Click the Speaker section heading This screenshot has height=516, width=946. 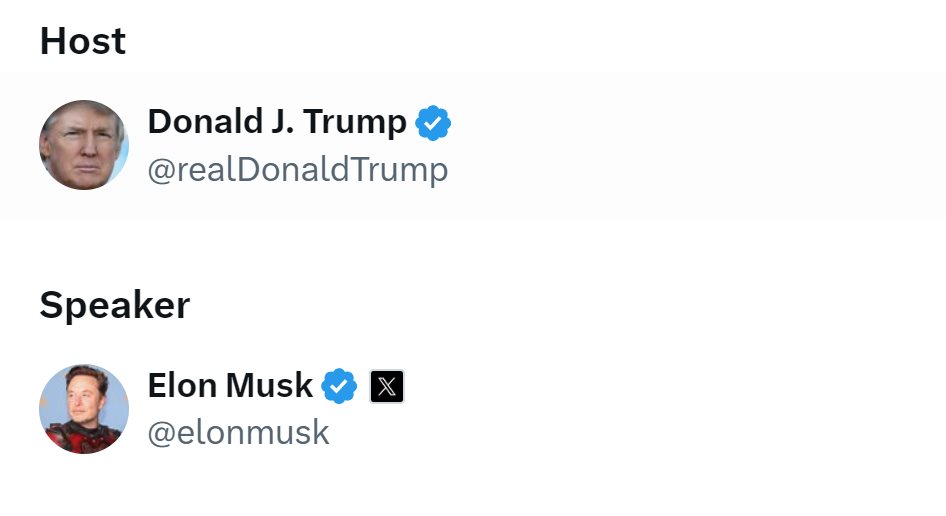114,305
